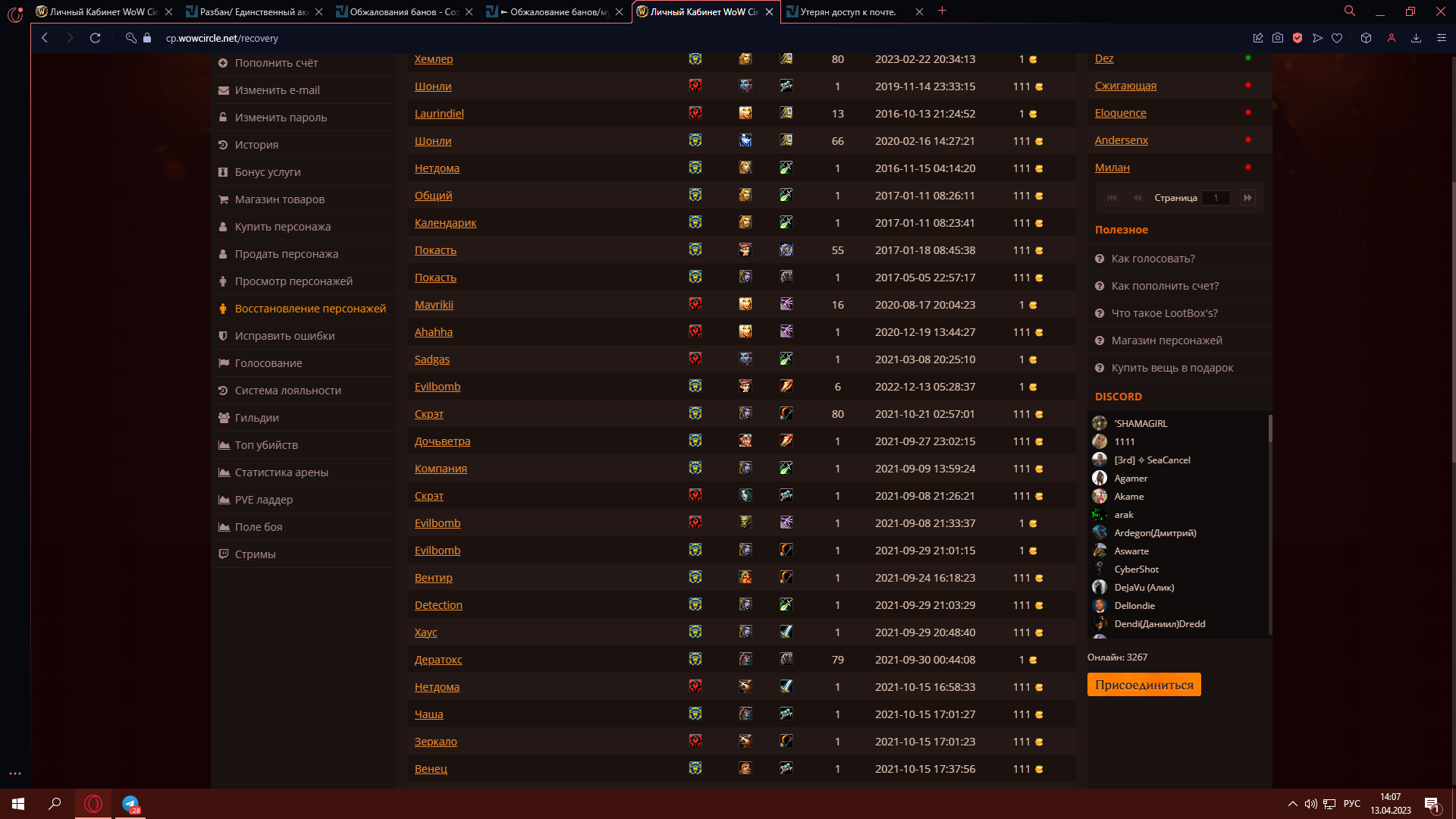
Task: Open the Opera easy setup menu icon
Action: pos(1442,38)
